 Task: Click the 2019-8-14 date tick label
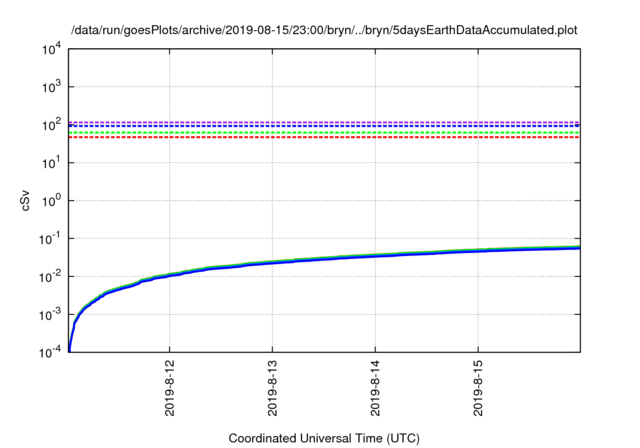click(x=375, y=388)
